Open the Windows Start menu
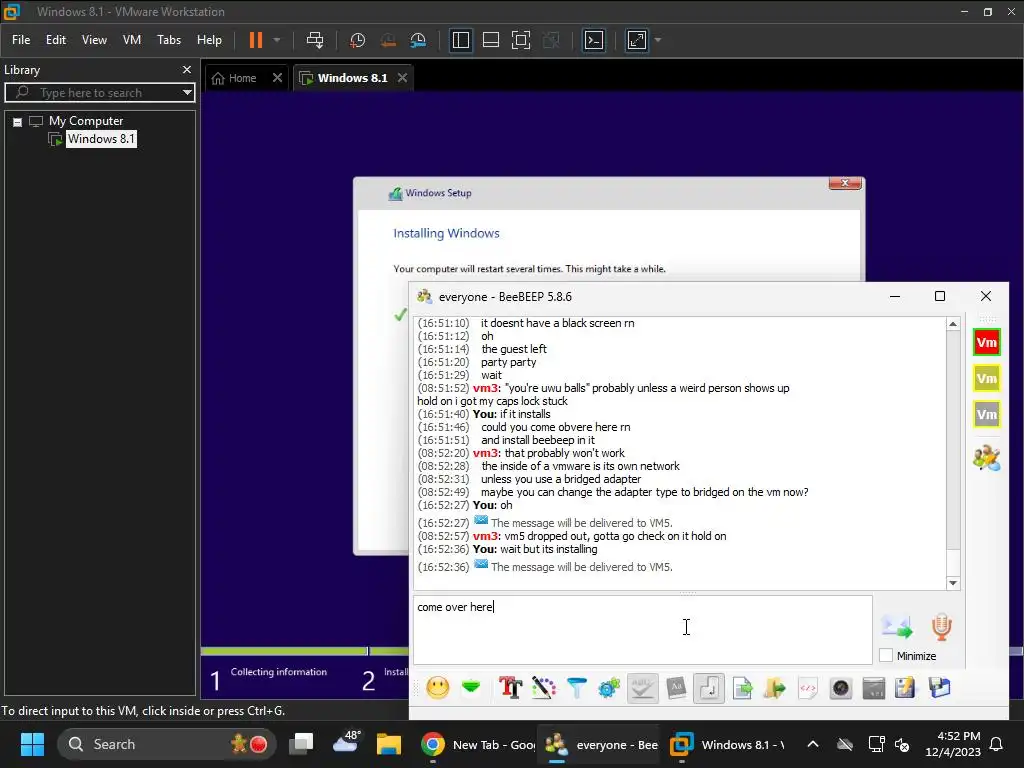1024x768 pixels. tap(32, 744)
